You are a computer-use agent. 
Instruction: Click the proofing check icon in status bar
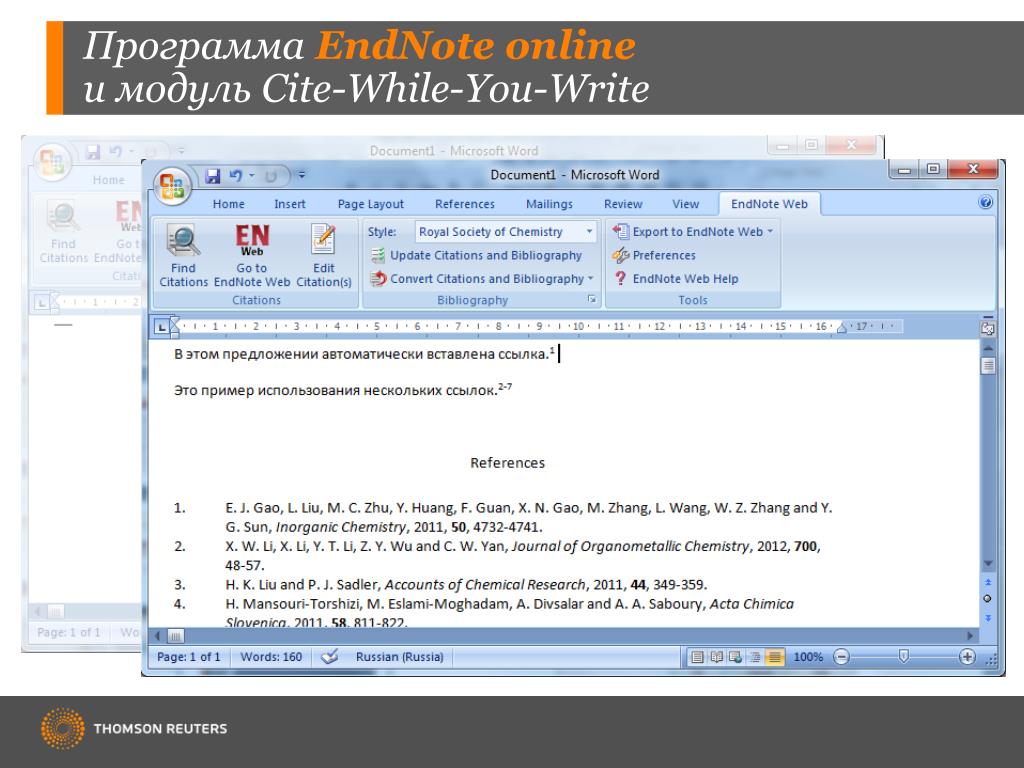(330, 656)
